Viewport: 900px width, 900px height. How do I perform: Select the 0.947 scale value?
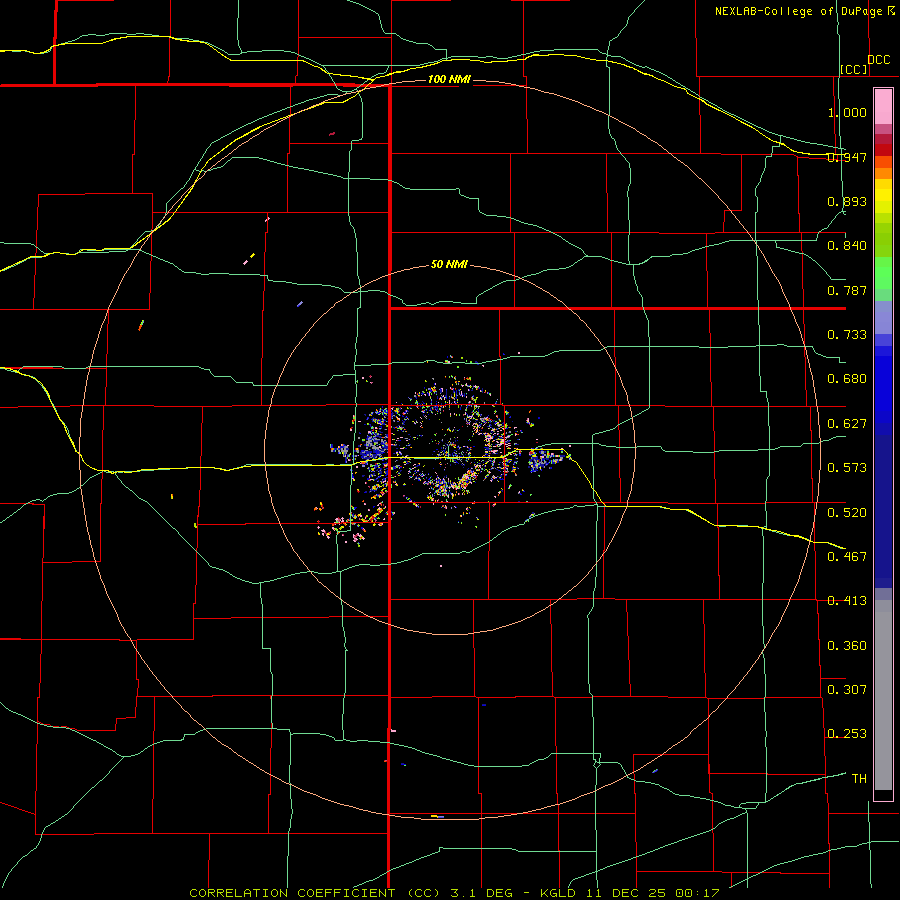pyautogui.click(x=847, y=157)
